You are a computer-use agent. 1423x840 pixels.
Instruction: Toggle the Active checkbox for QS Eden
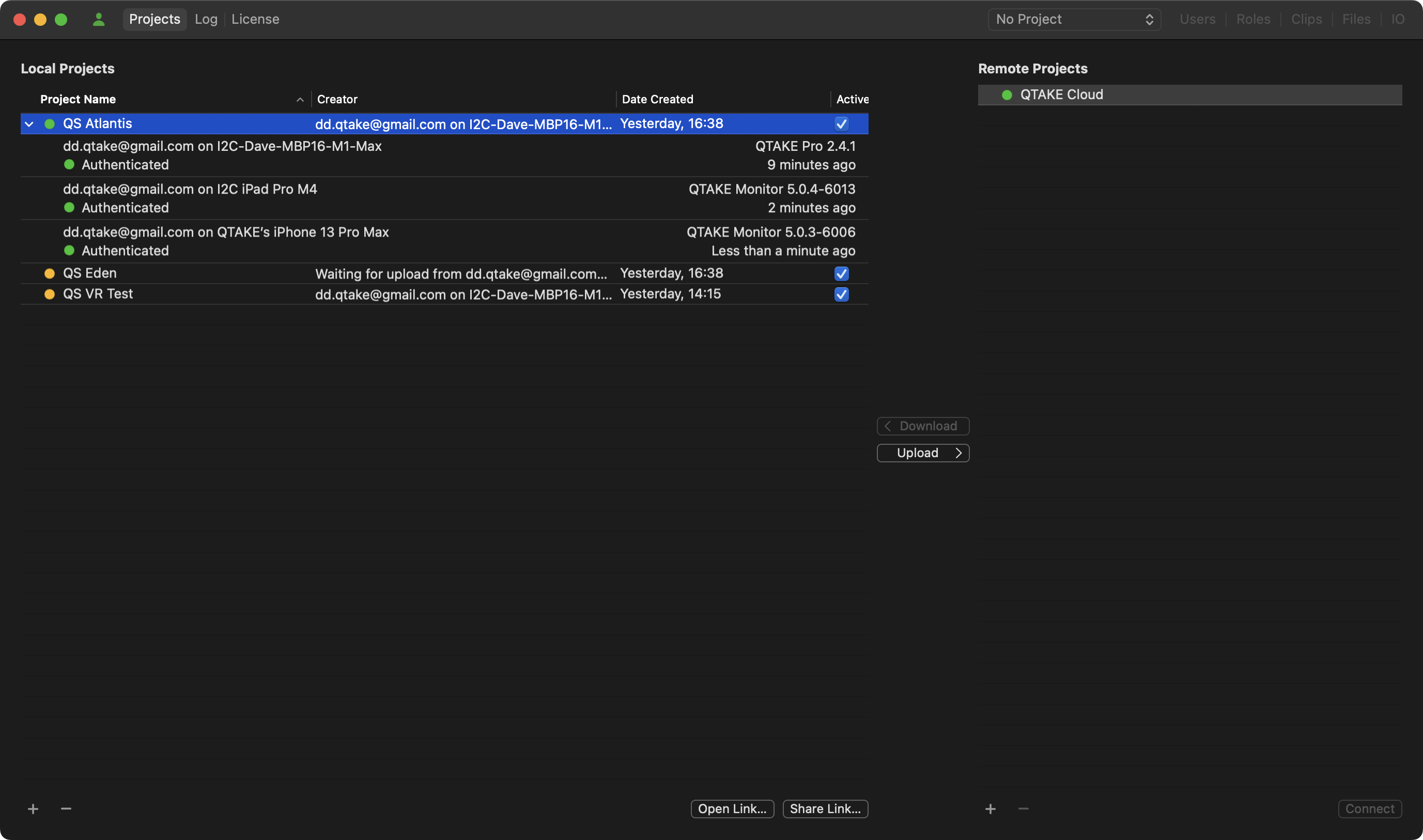coord(841,274)
